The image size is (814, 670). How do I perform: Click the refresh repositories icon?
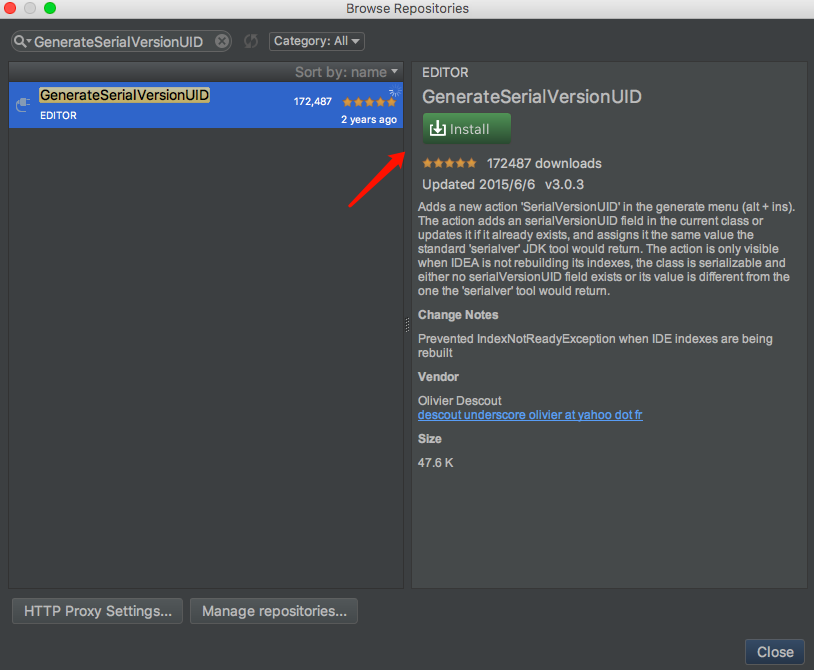[x=249, y=41]
